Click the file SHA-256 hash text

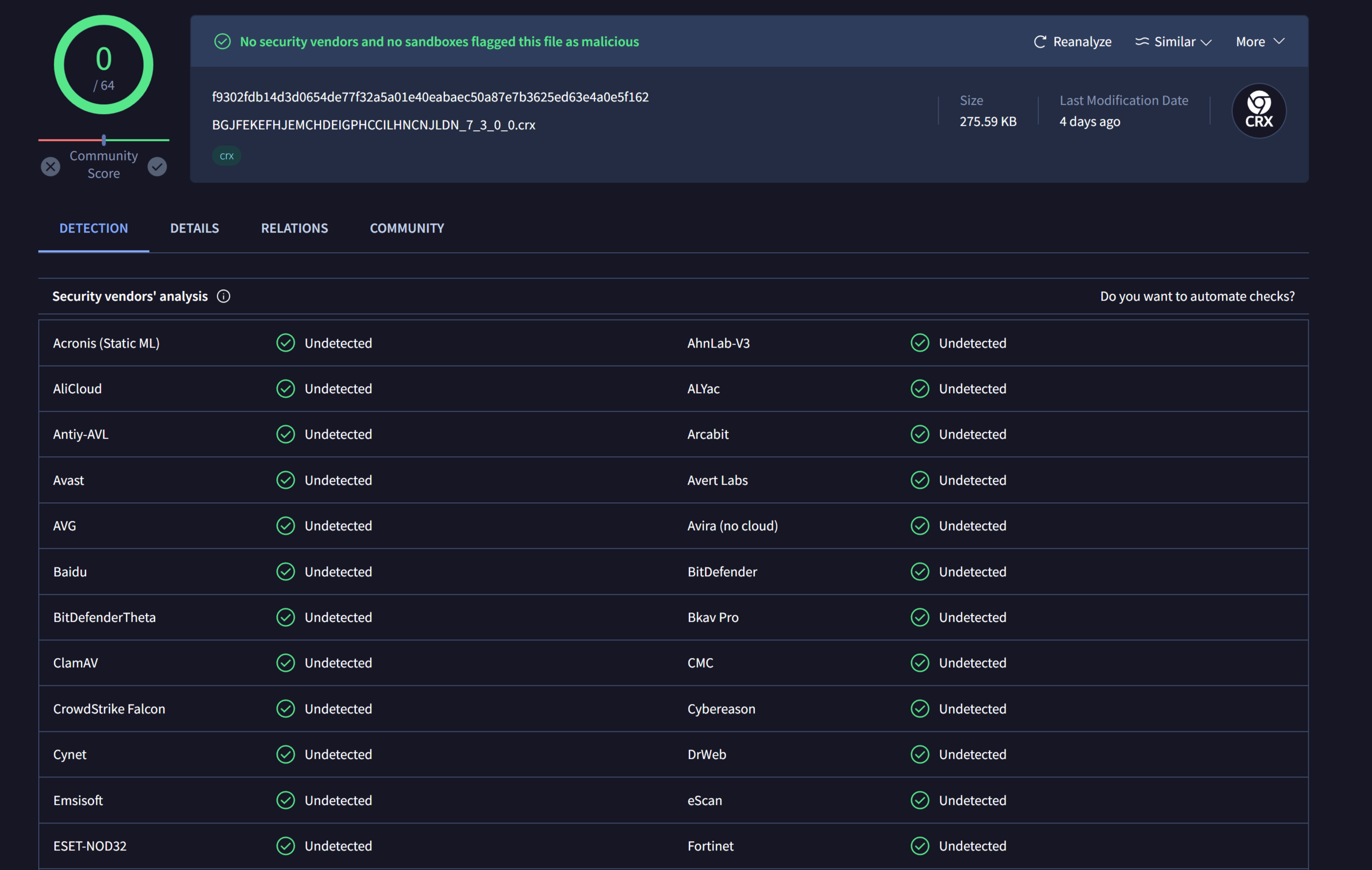[x=430, y=97]
